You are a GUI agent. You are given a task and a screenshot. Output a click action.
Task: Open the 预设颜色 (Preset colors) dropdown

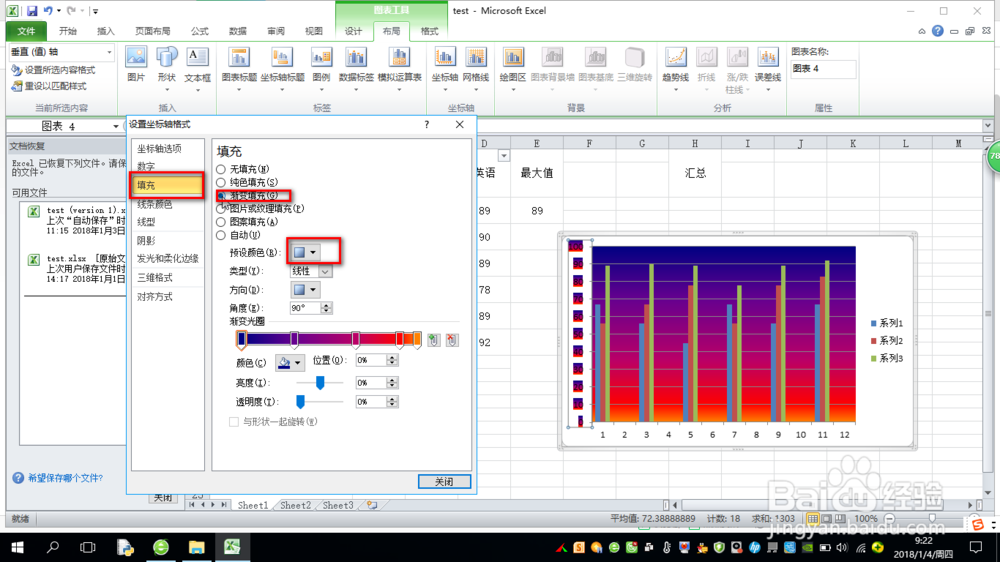(x=305, y=253)
